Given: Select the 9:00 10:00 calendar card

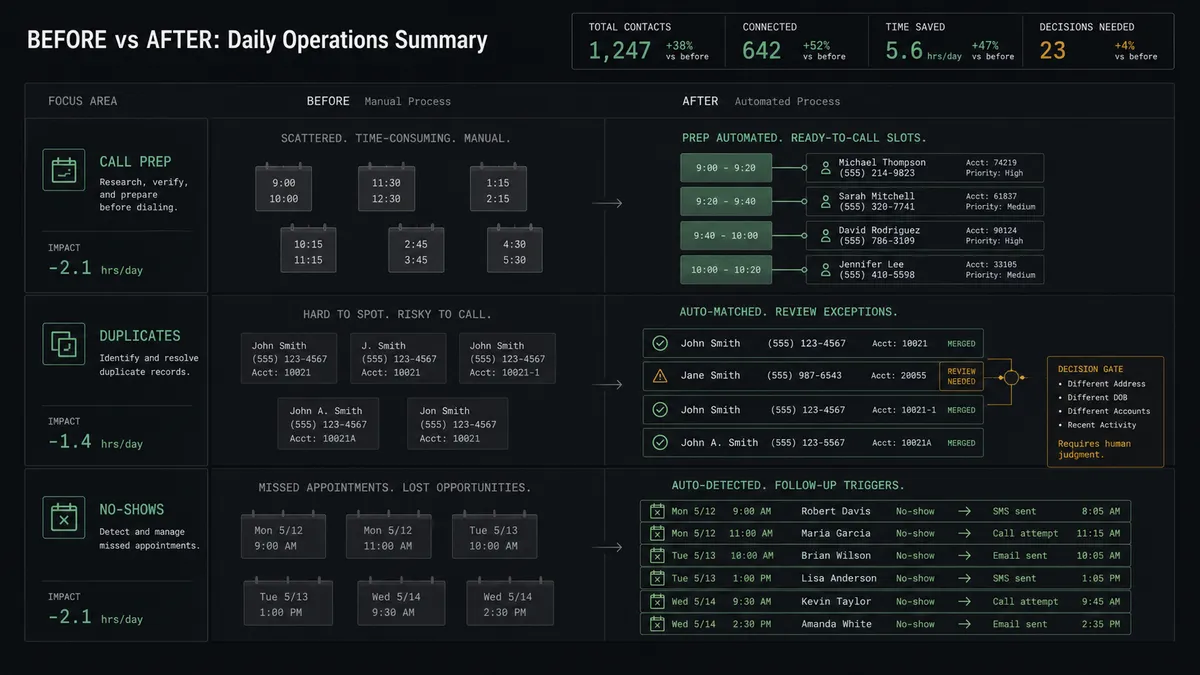Looking at the screenshot, I should pos(284,188).
